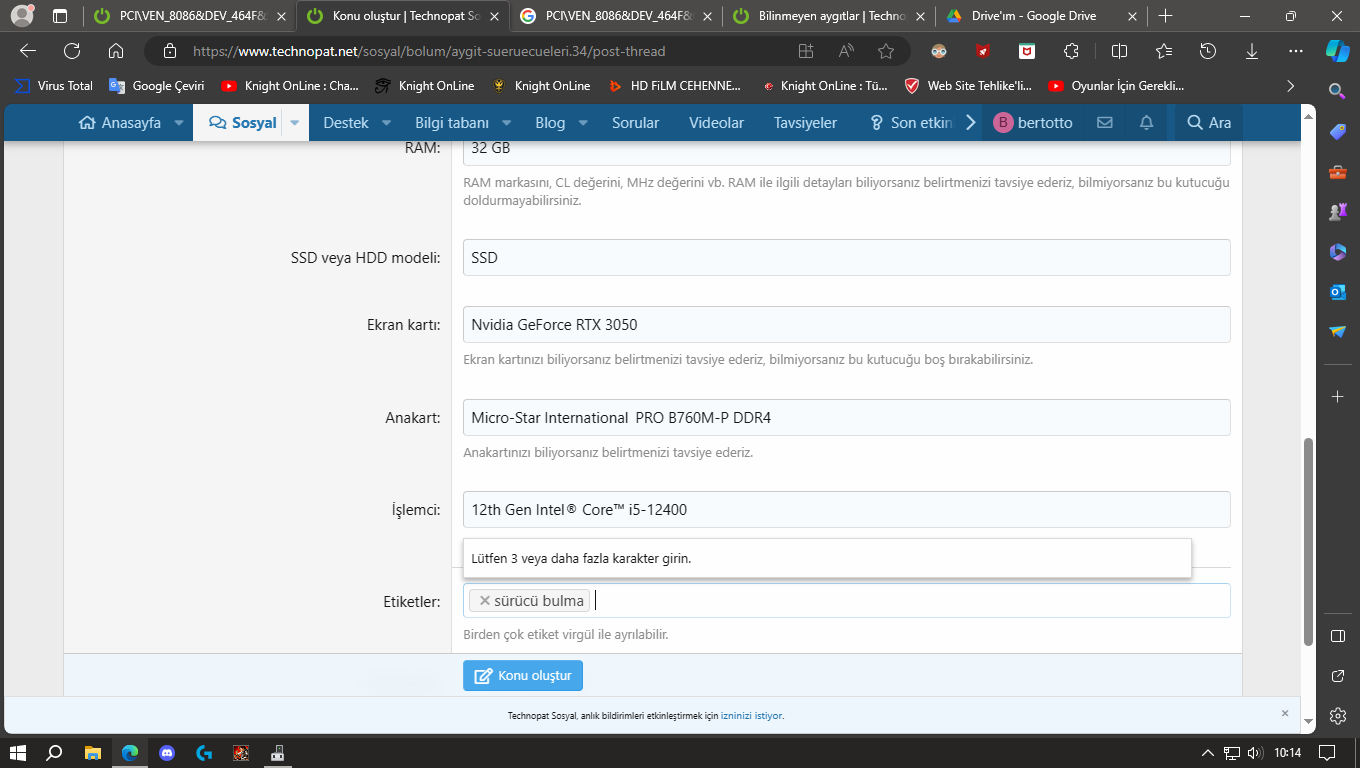Open browser history icon
1360x768 pixels.
tap(1208, 51)
